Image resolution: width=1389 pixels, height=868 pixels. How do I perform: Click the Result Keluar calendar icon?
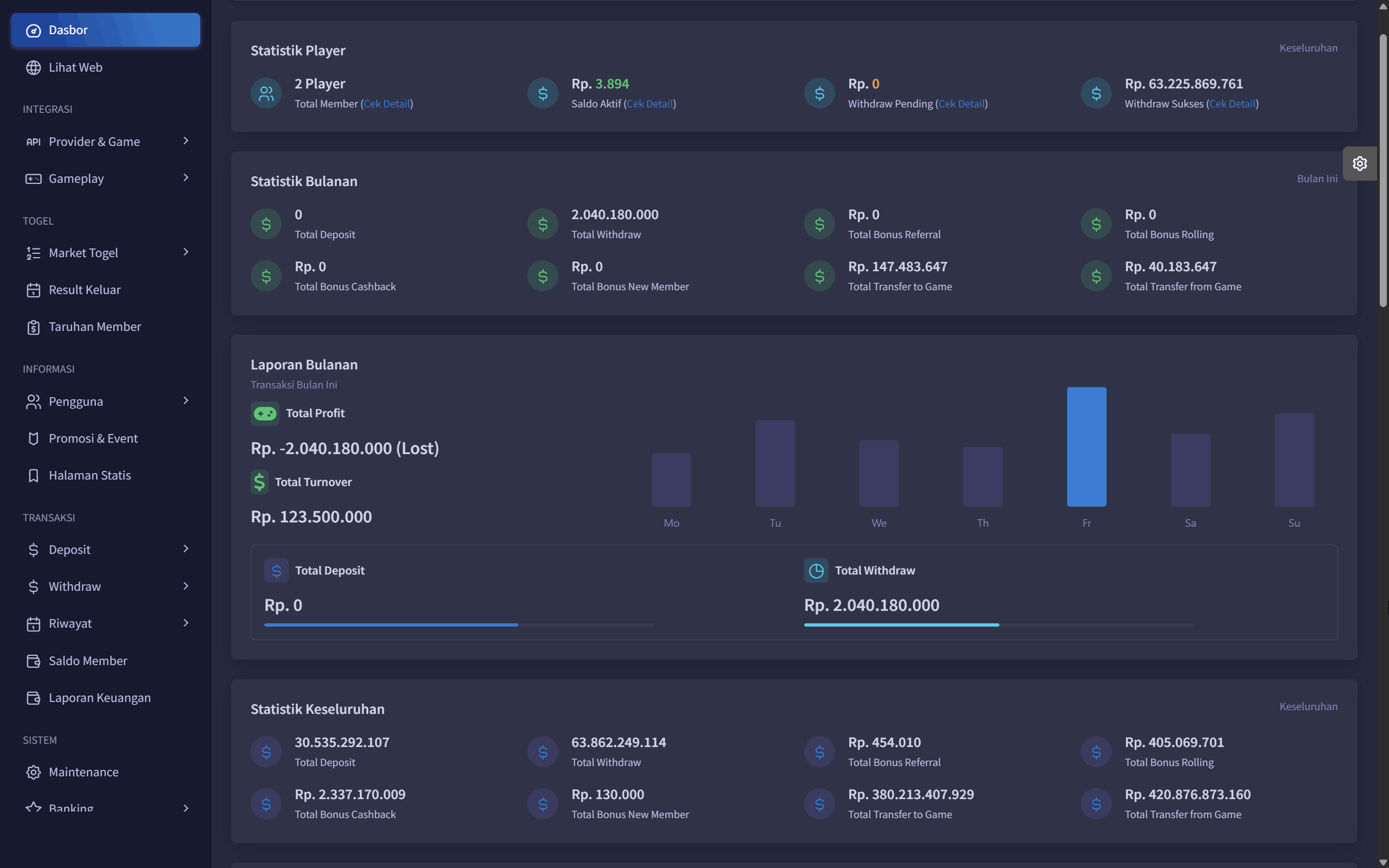tap(33, 290)
